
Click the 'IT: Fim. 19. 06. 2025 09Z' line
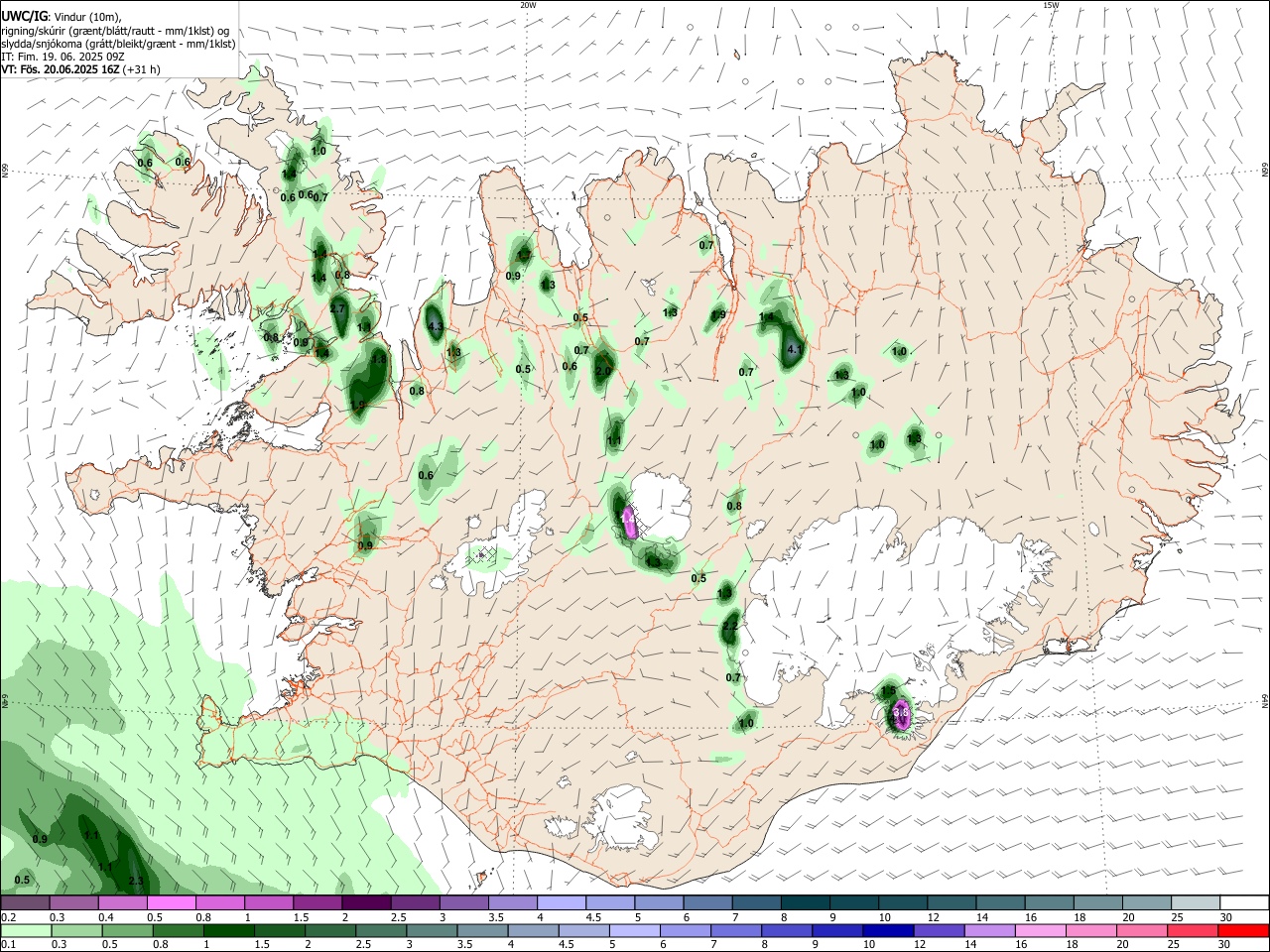point(63,57)
